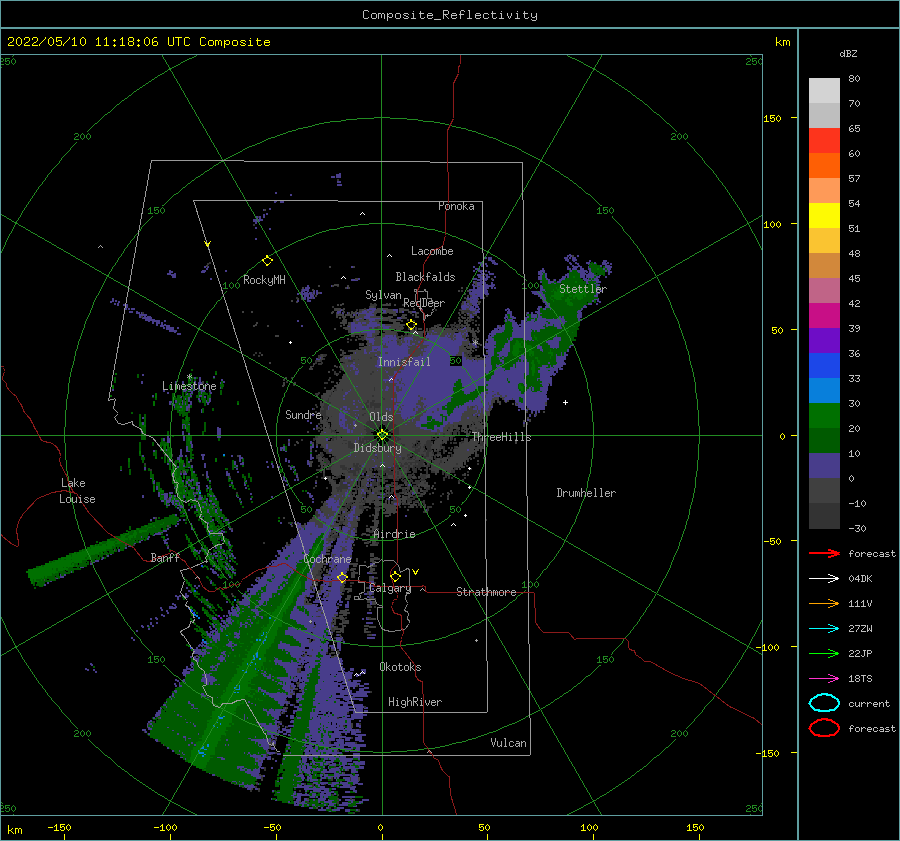Click the Okotoks city label
The image size is (900, 841).
click(x=400, y=667)
